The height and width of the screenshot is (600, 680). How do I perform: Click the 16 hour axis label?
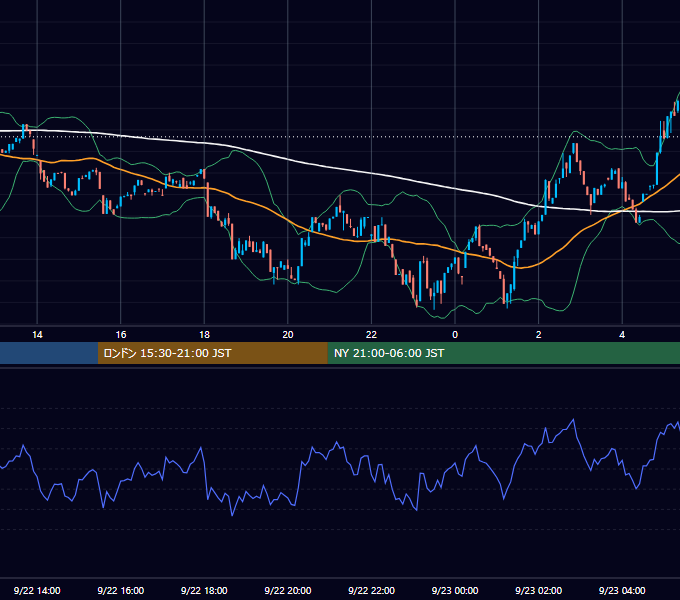[121, 335]
